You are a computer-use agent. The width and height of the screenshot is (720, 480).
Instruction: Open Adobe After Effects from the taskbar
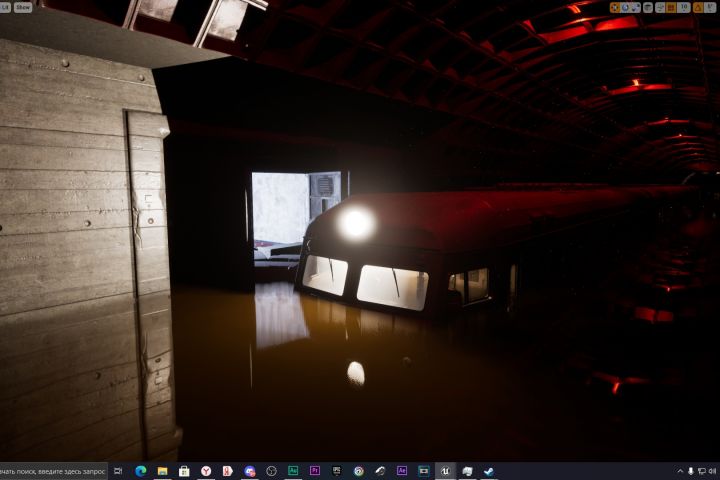402,471
